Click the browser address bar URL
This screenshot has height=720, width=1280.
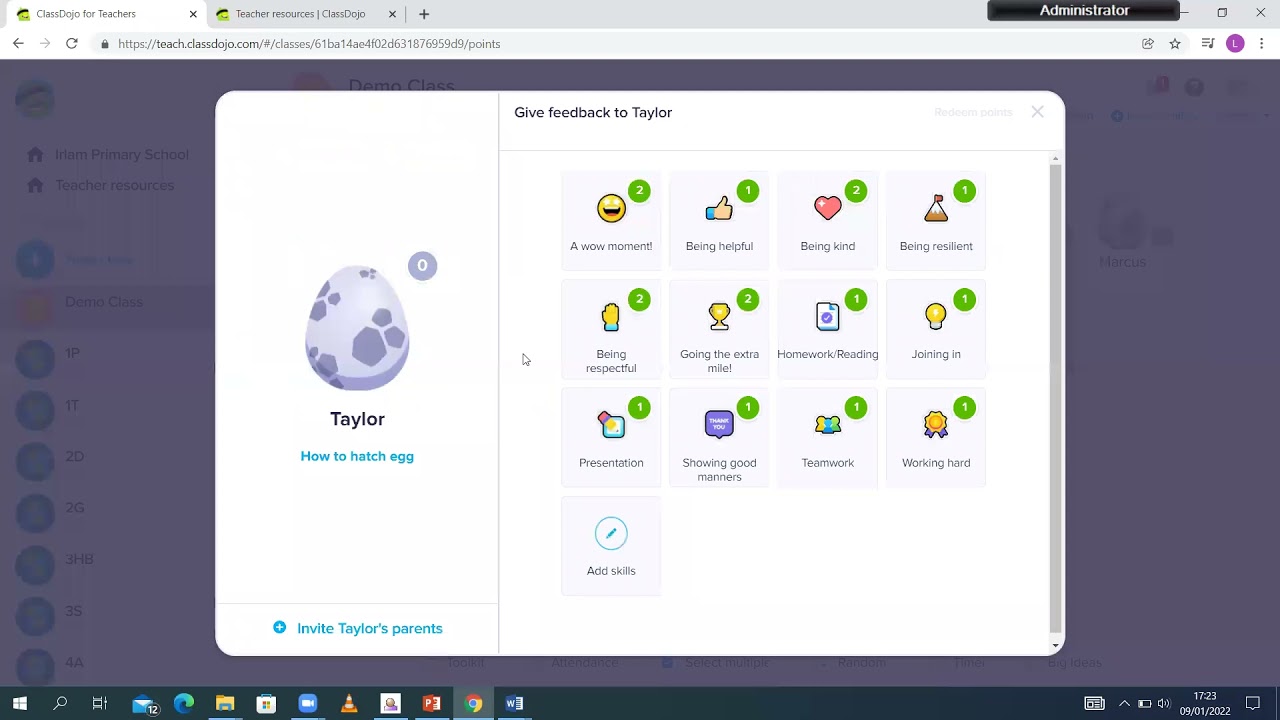click(x=309, y=44)
